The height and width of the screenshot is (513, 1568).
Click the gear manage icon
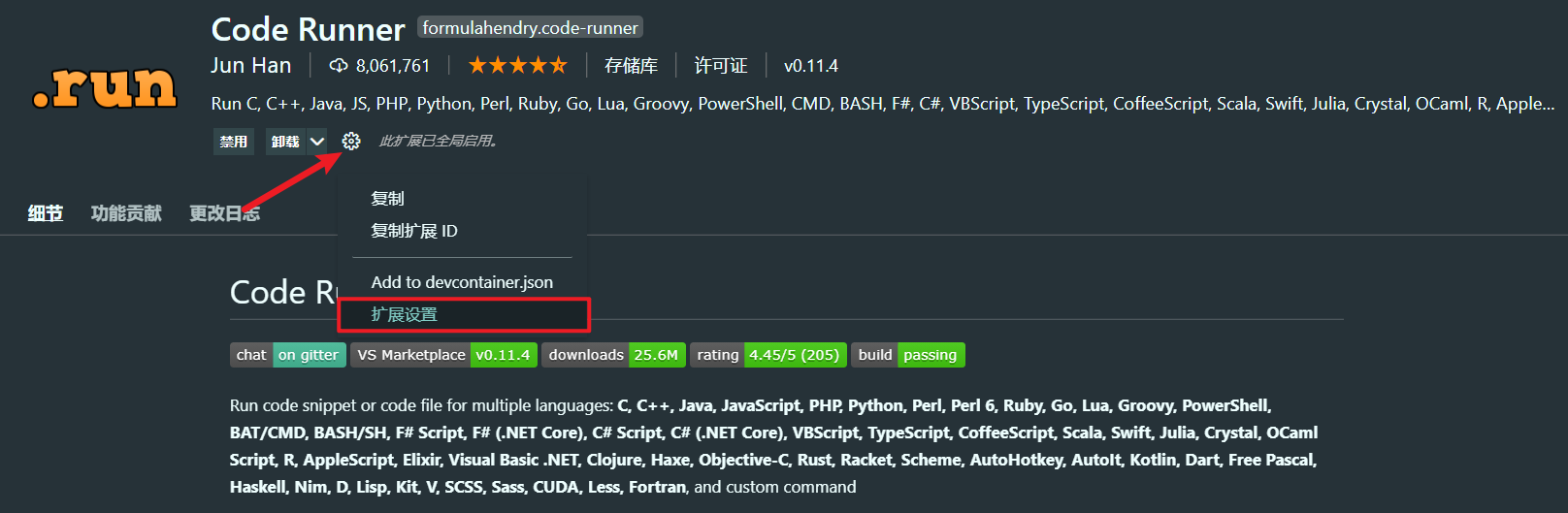(351, 142)
